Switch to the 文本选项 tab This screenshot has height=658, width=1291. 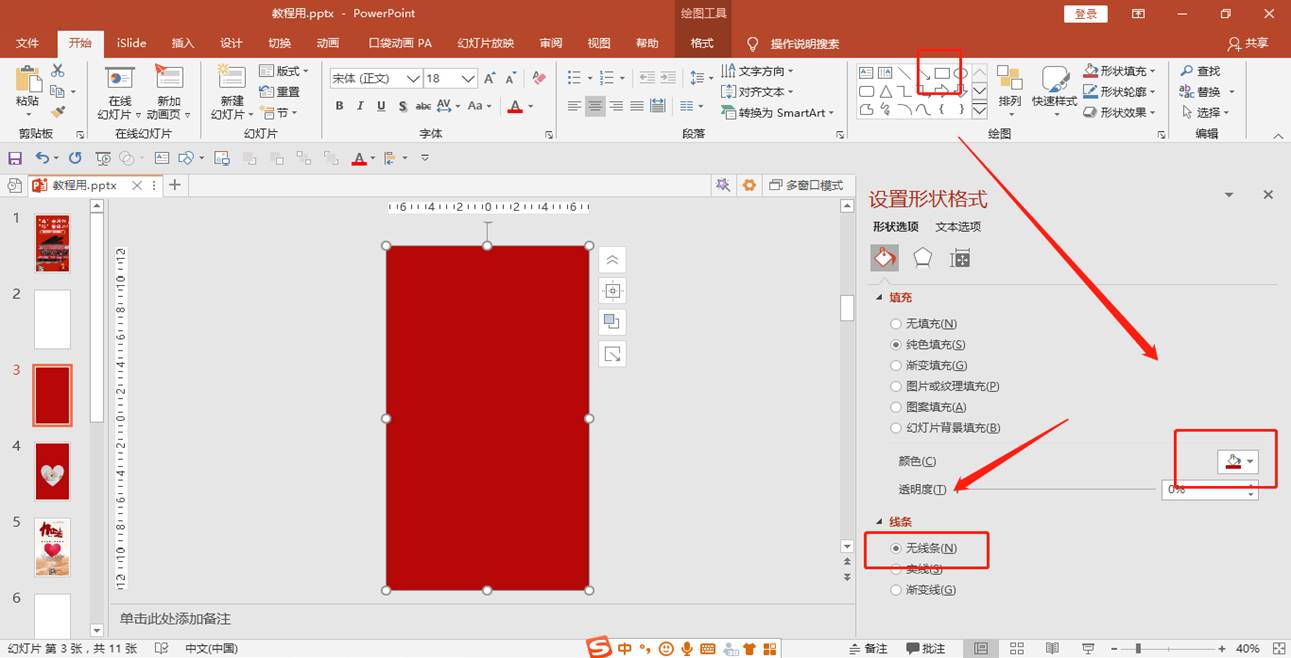(957, 227)
